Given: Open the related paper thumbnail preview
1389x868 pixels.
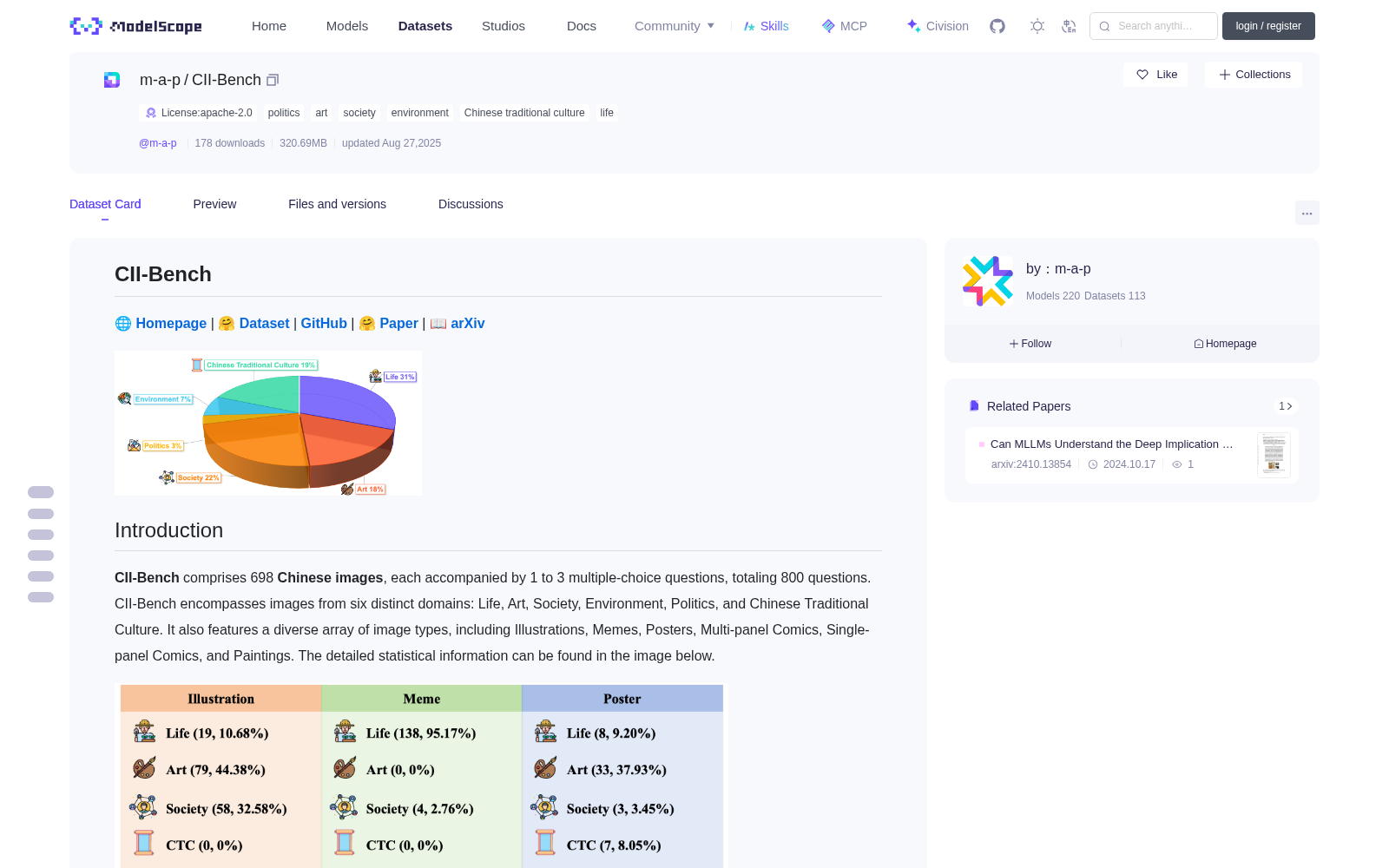Looking at the screenshot, I should click(1274, 455).
